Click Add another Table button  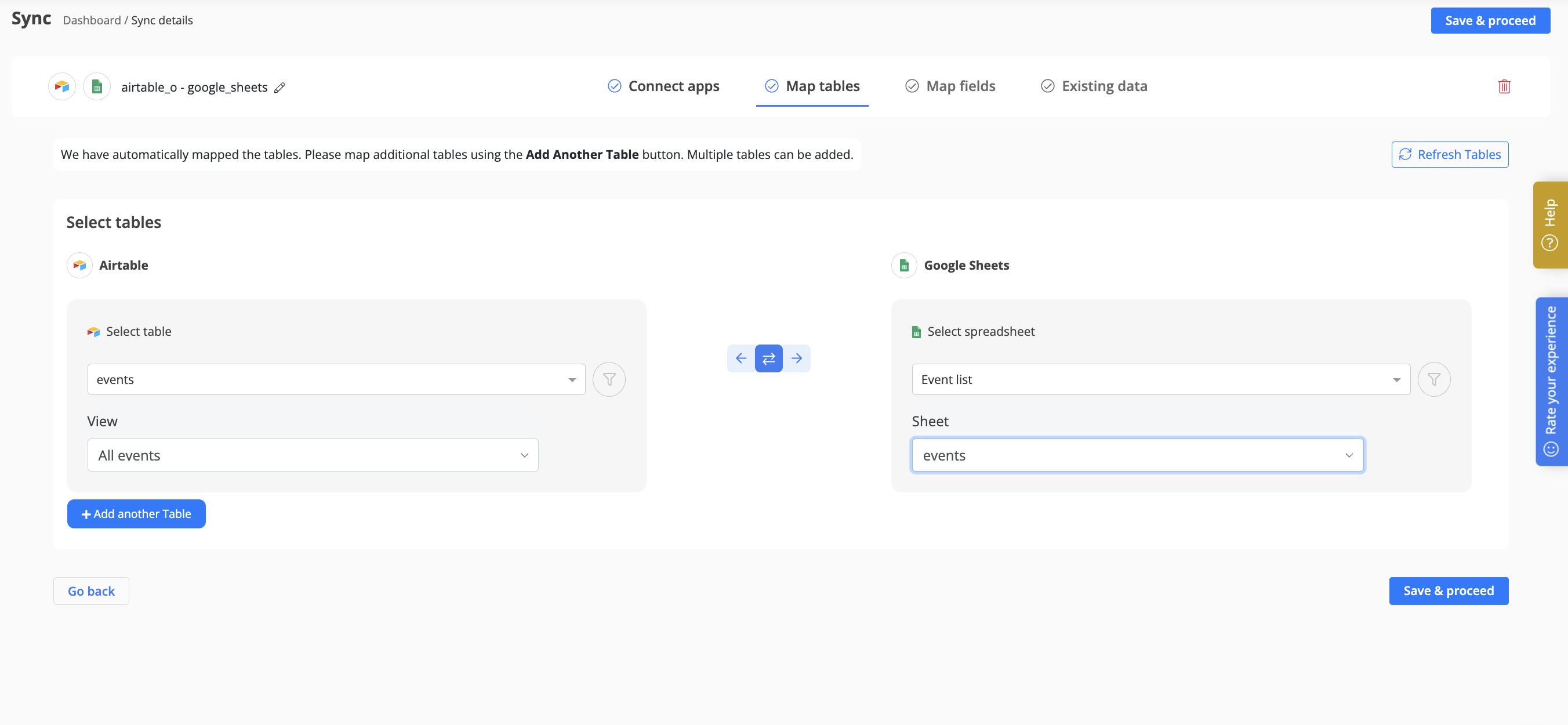coord(136,514)
